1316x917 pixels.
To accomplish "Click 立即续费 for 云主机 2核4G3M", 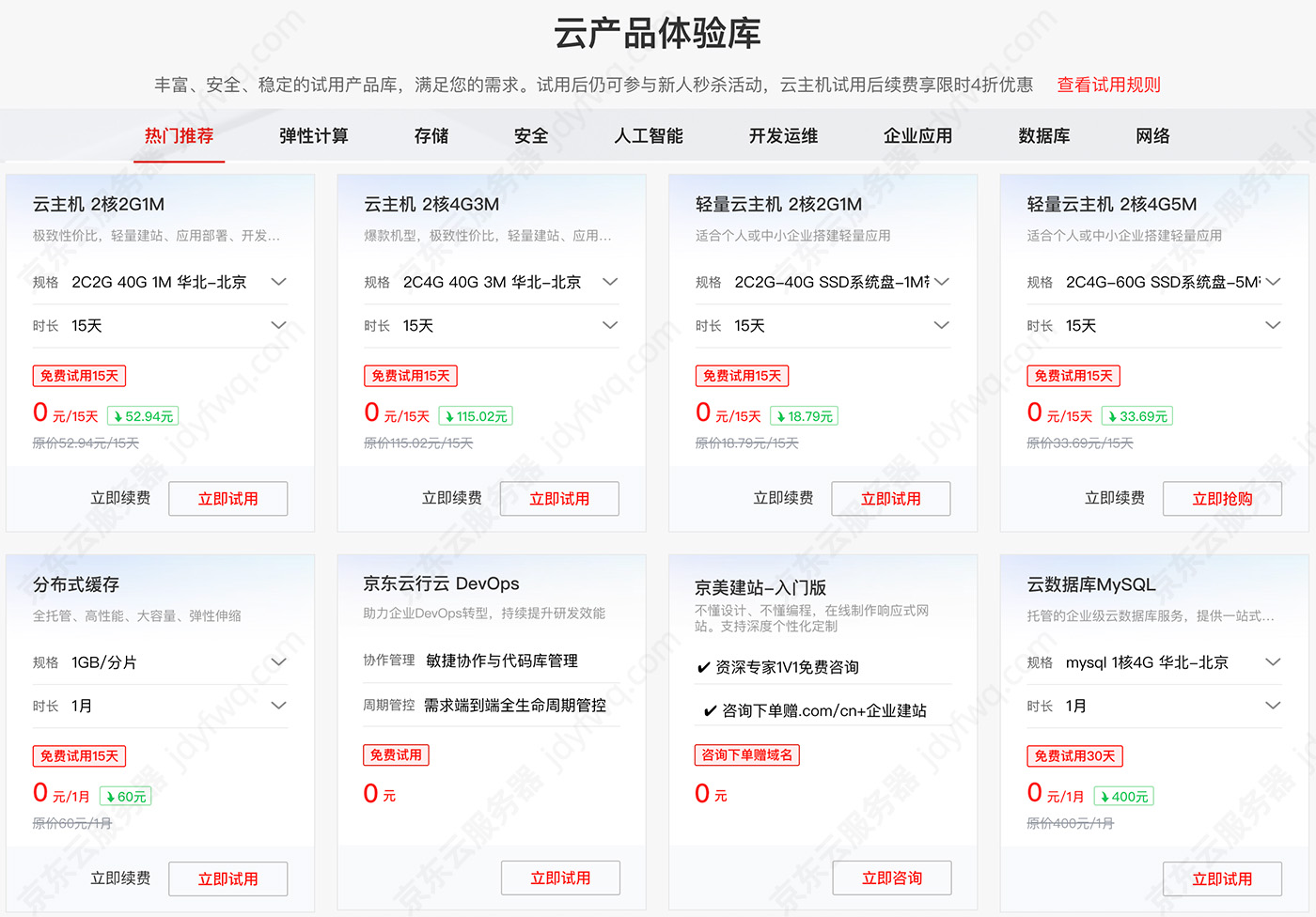I will [x=452, y=498].
